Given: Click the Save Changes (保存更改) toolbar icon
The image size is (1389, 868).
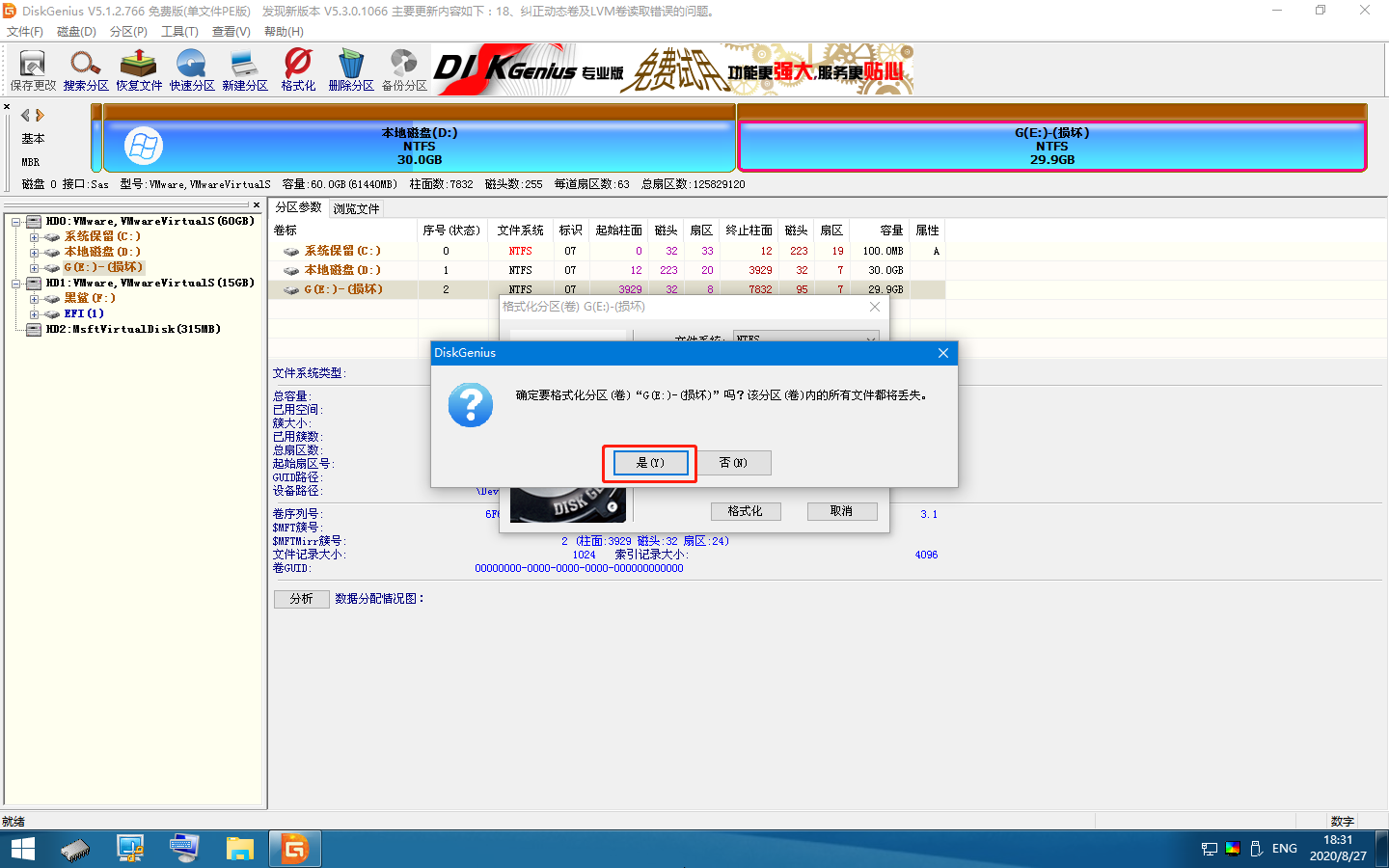Looking at the screenshot, I should pos(33,70).
